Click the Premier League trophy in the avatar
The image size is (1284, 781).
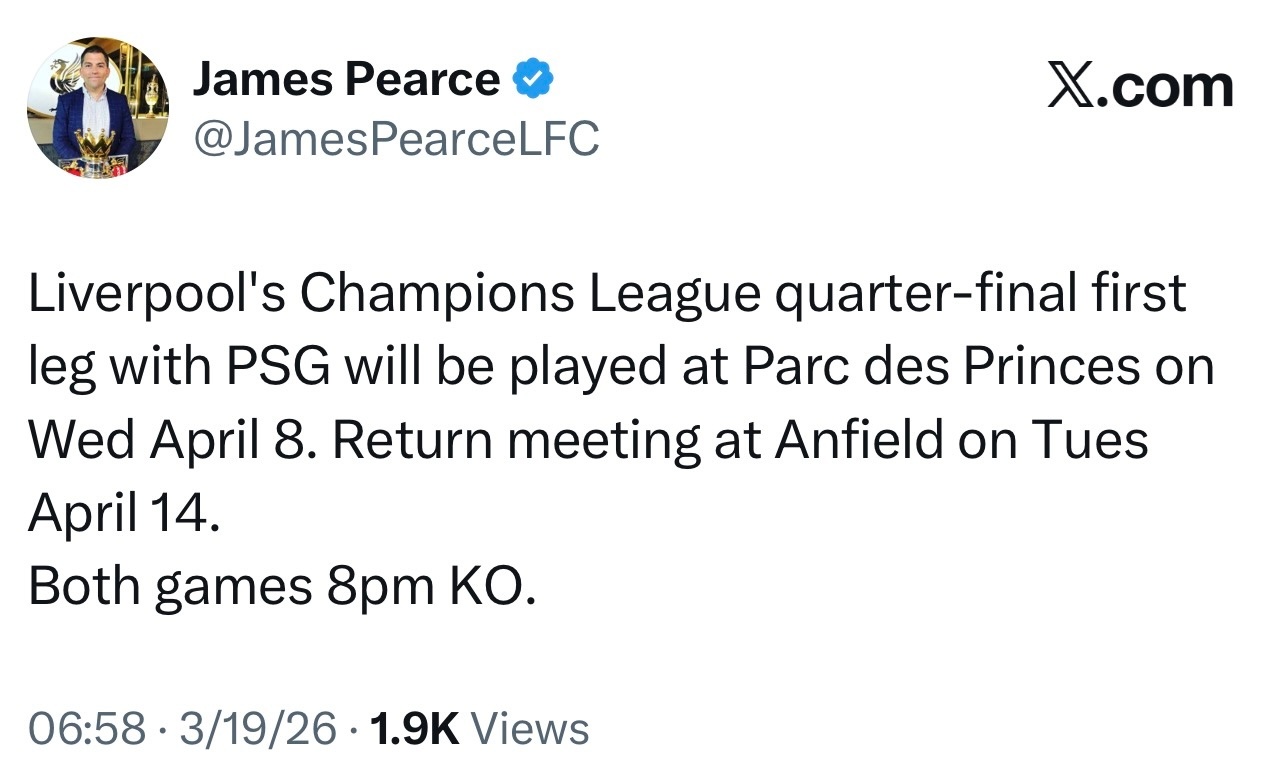(93, 148)
